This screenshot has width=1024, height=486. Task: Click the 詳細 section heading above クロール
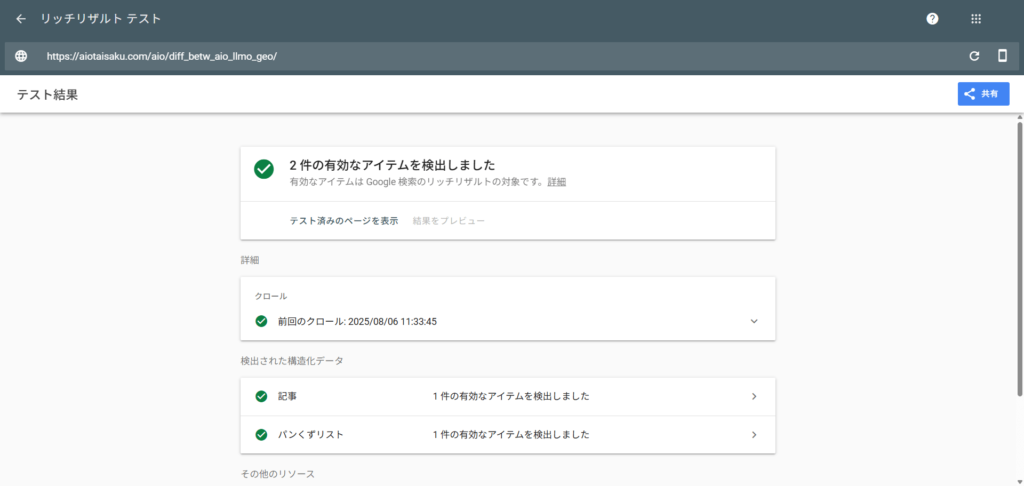pyautogui.click(x=249, y=260)
